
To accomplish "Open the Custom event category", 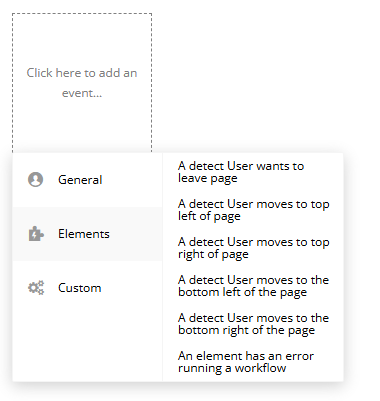I will 87,288.
